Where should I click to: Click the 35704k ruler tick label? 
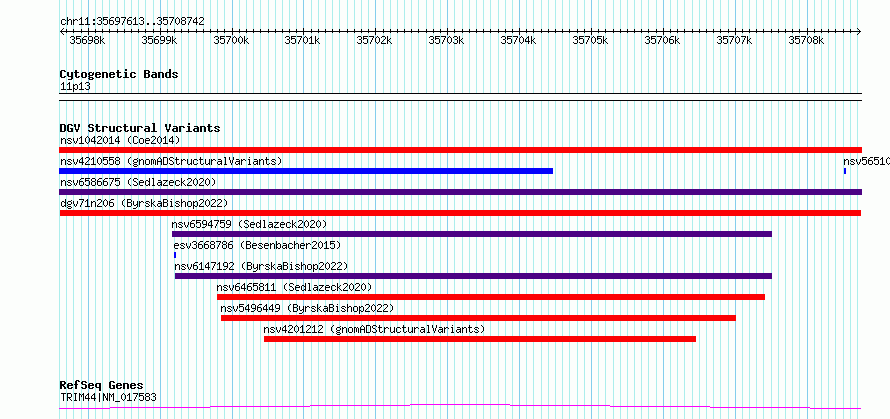[519, 40]
